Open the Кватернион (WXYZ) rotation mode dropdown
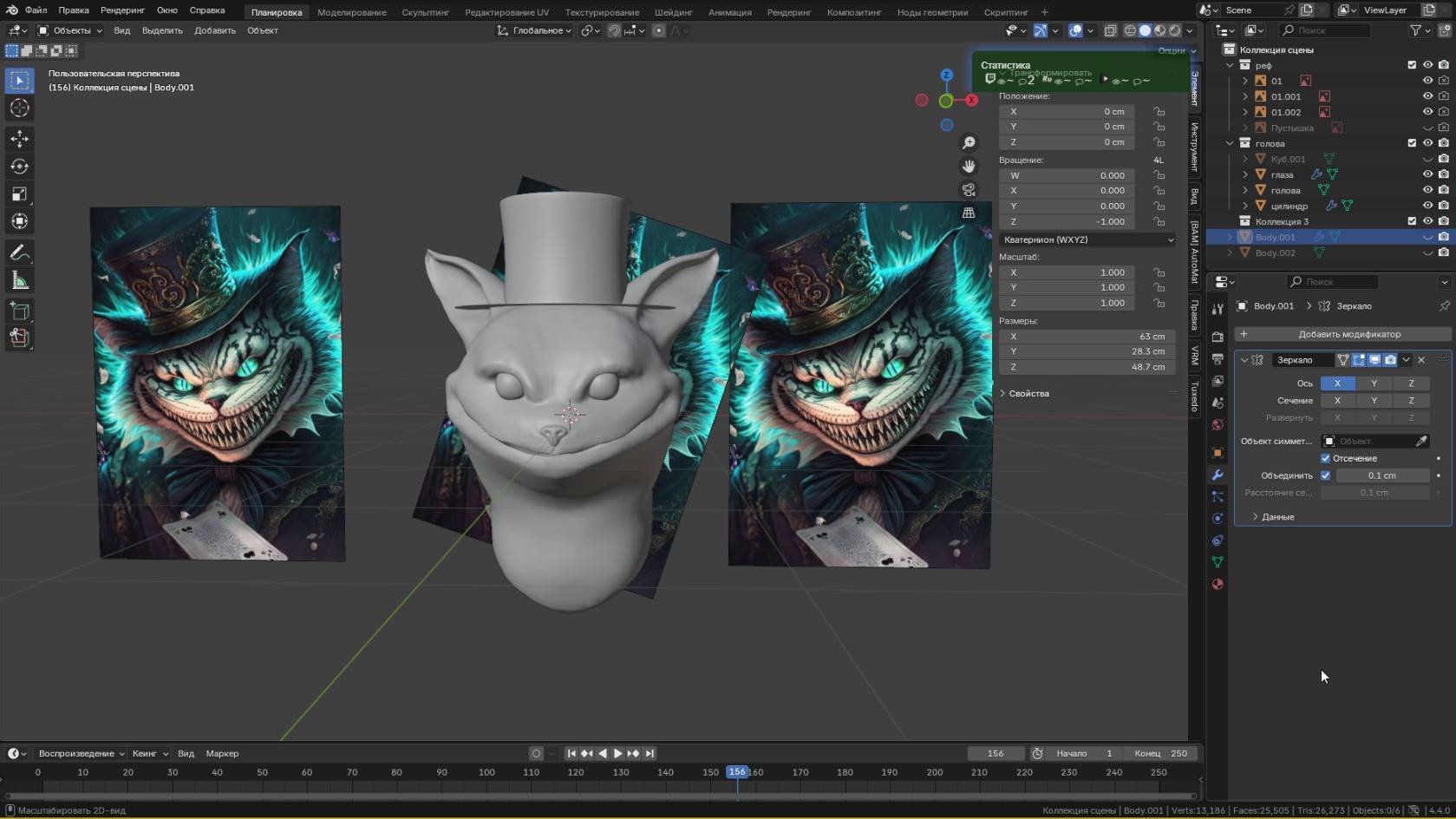The width and height of the screenshot is (1456, 819). coord(1087,239)
